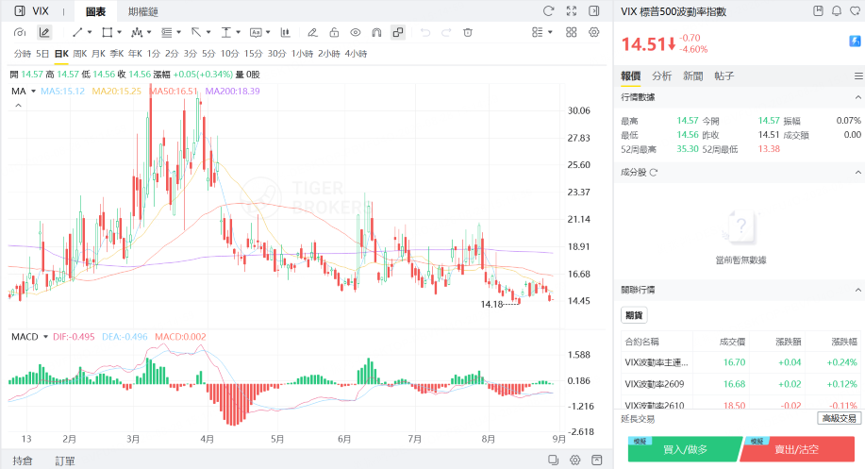Collapse the MA indicator legend arrow
865x469 pixels.
[18, 105]
